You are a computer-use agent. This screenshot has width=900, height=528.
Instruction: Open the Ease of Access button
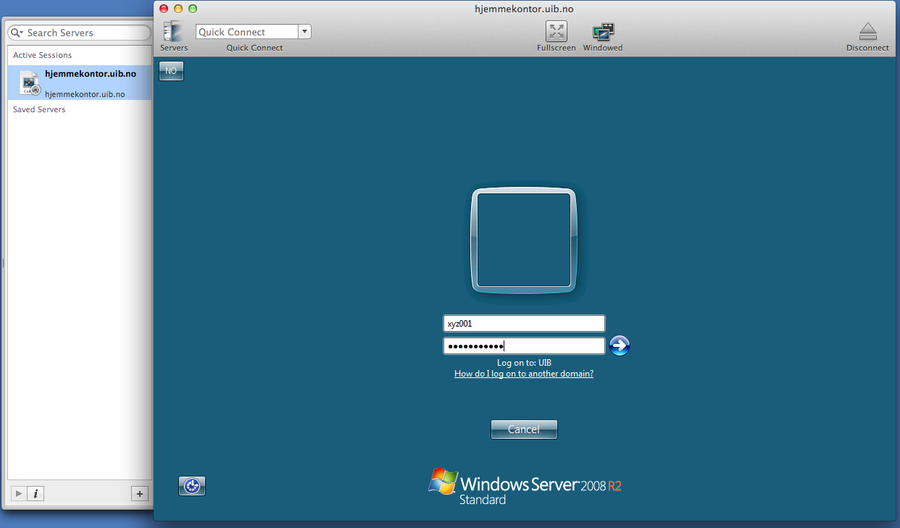tap(192, 486)
